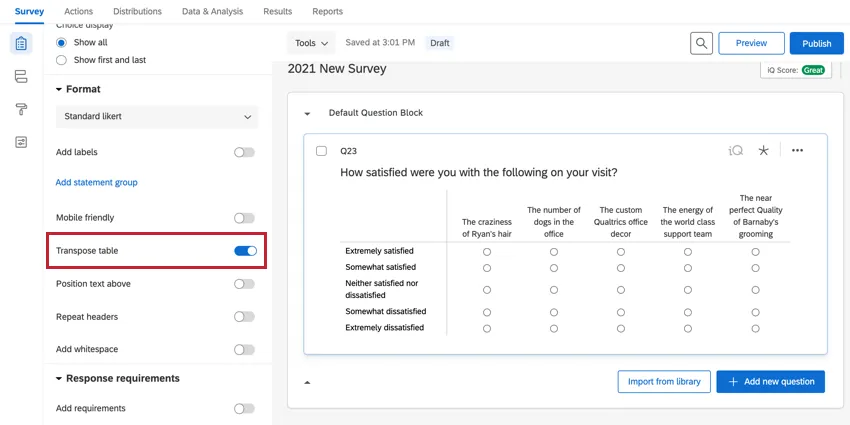Tick the Q23 question checkbox

(x=321, y=151)
